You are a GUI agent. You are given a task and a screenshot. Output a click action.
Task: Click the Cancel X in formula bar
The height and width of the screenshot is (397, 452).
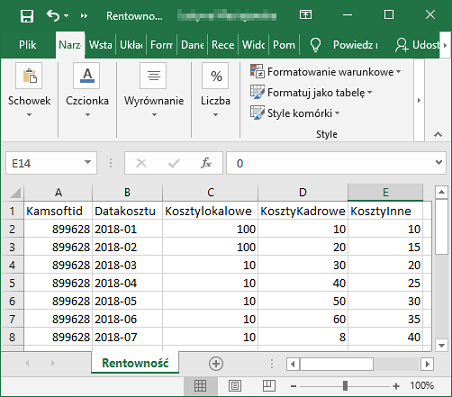(141, 163)
